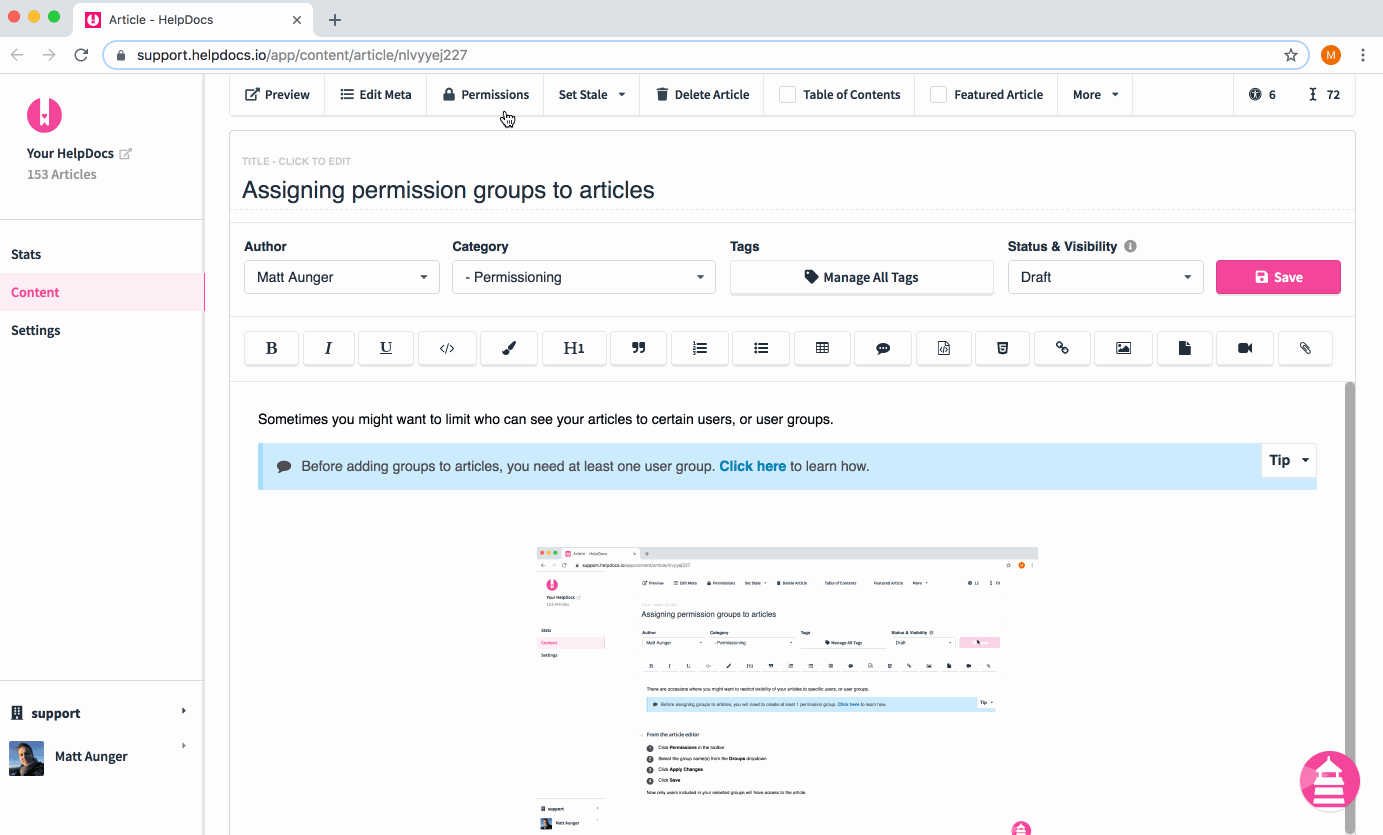Expand the support account menu
Image resolution: width=1383 pixels, height=835 pixels.
tap(100, 713)
